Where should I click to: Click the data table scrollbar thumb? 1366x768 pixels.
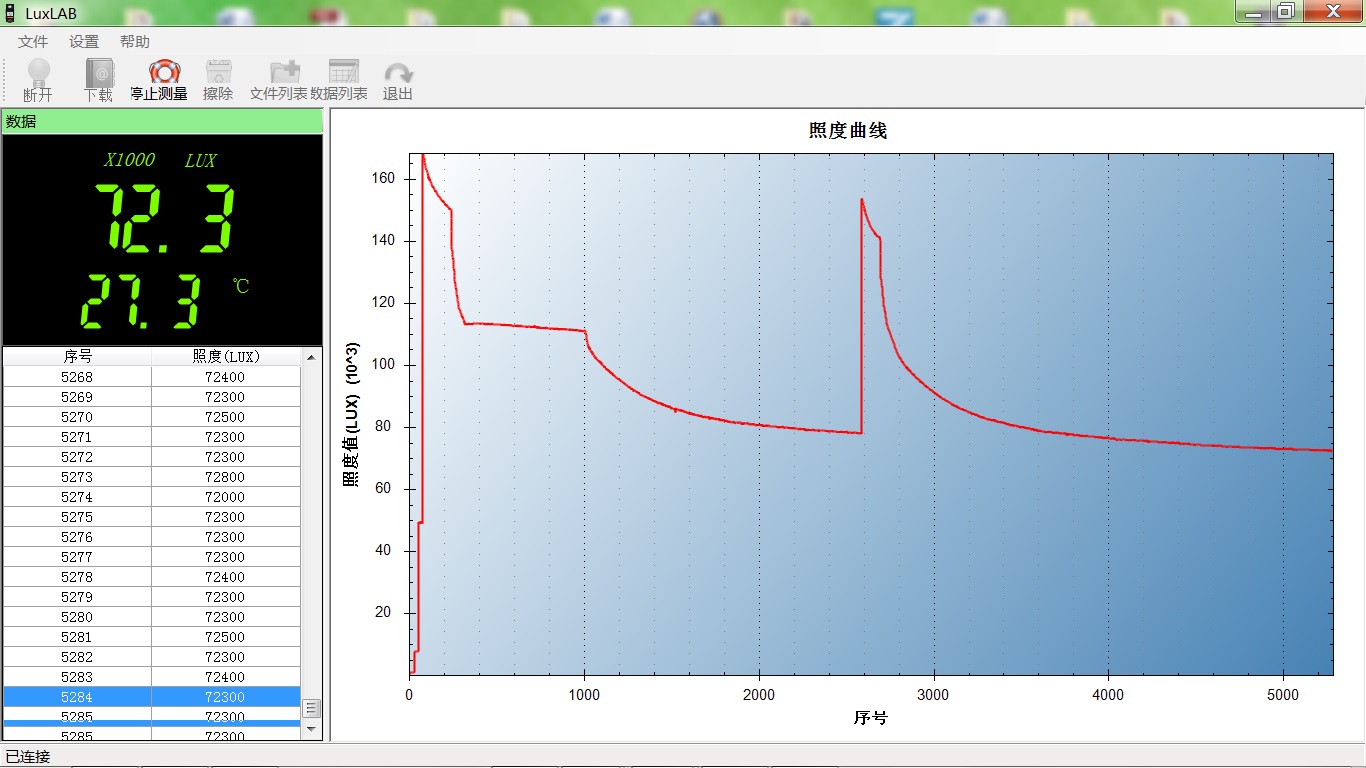click(311, 708)
